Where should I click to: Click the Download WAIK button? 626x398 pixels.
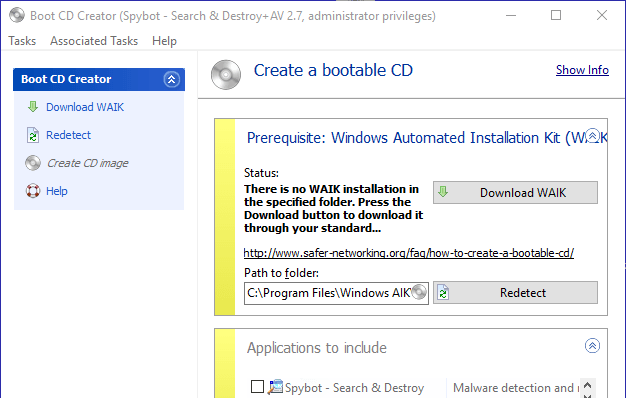515,192
